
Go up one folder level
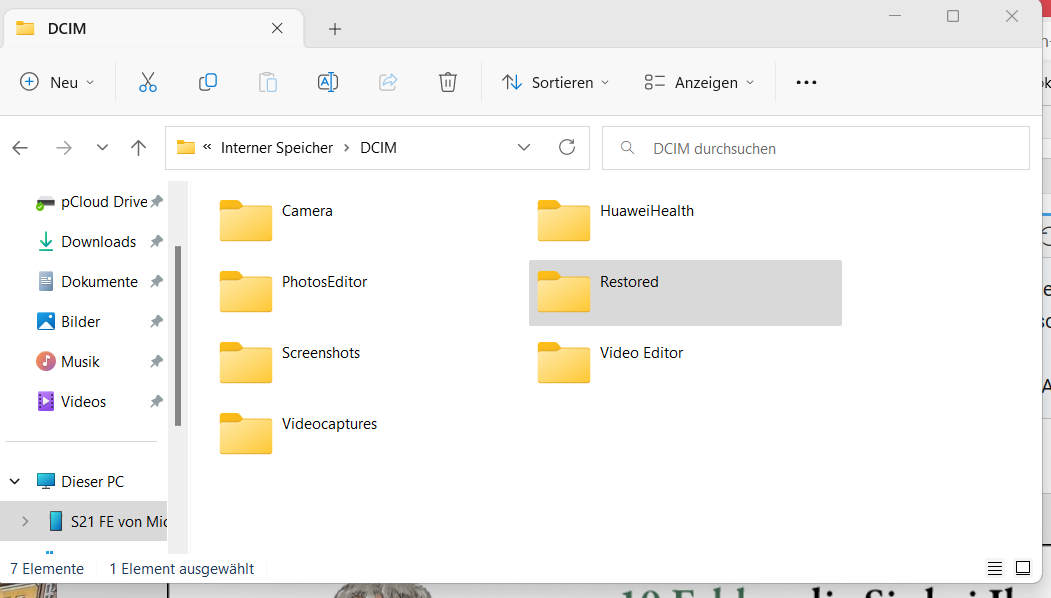coord(139,148)
